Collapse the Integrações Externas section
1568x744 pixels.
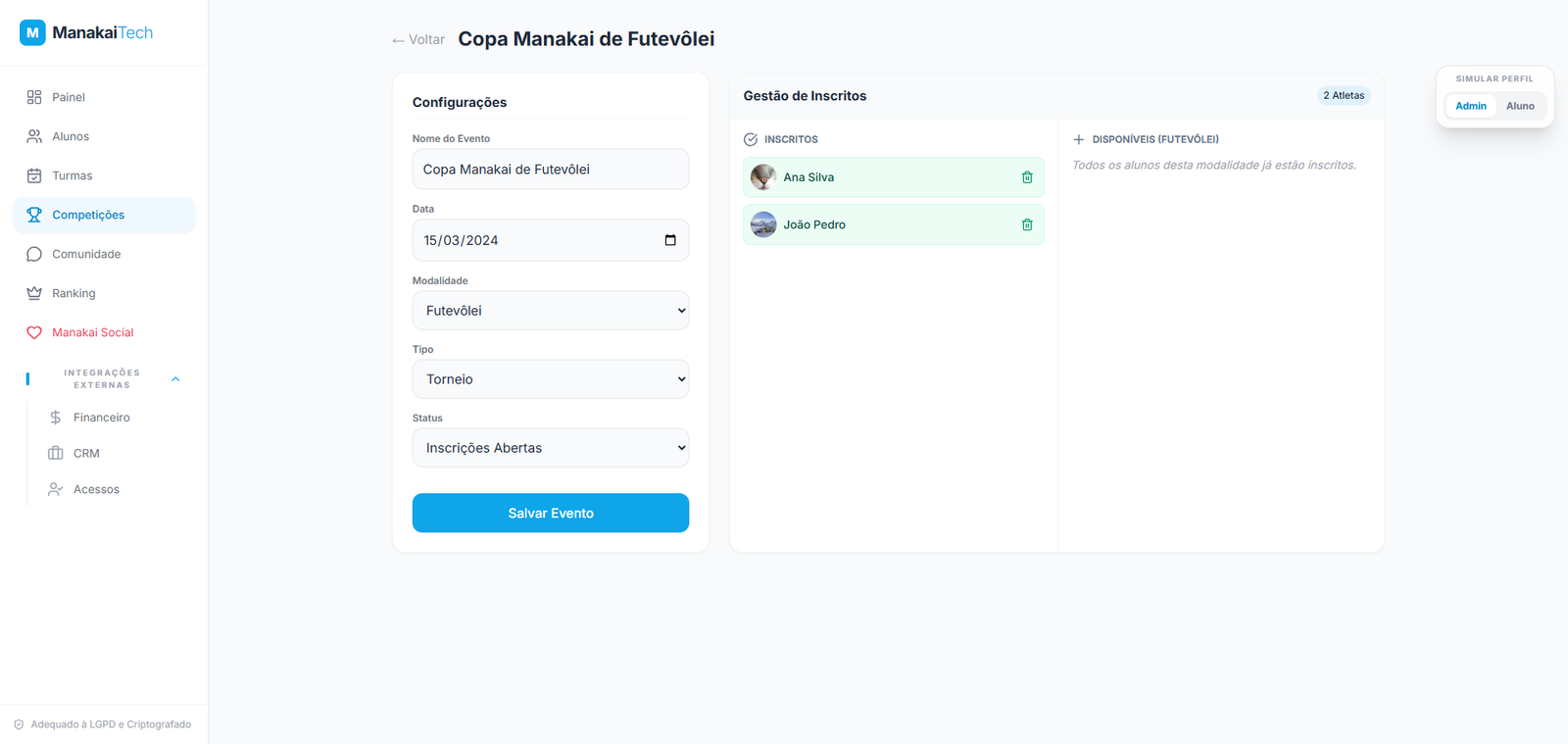pyautogui.click(x=175, y=379)
